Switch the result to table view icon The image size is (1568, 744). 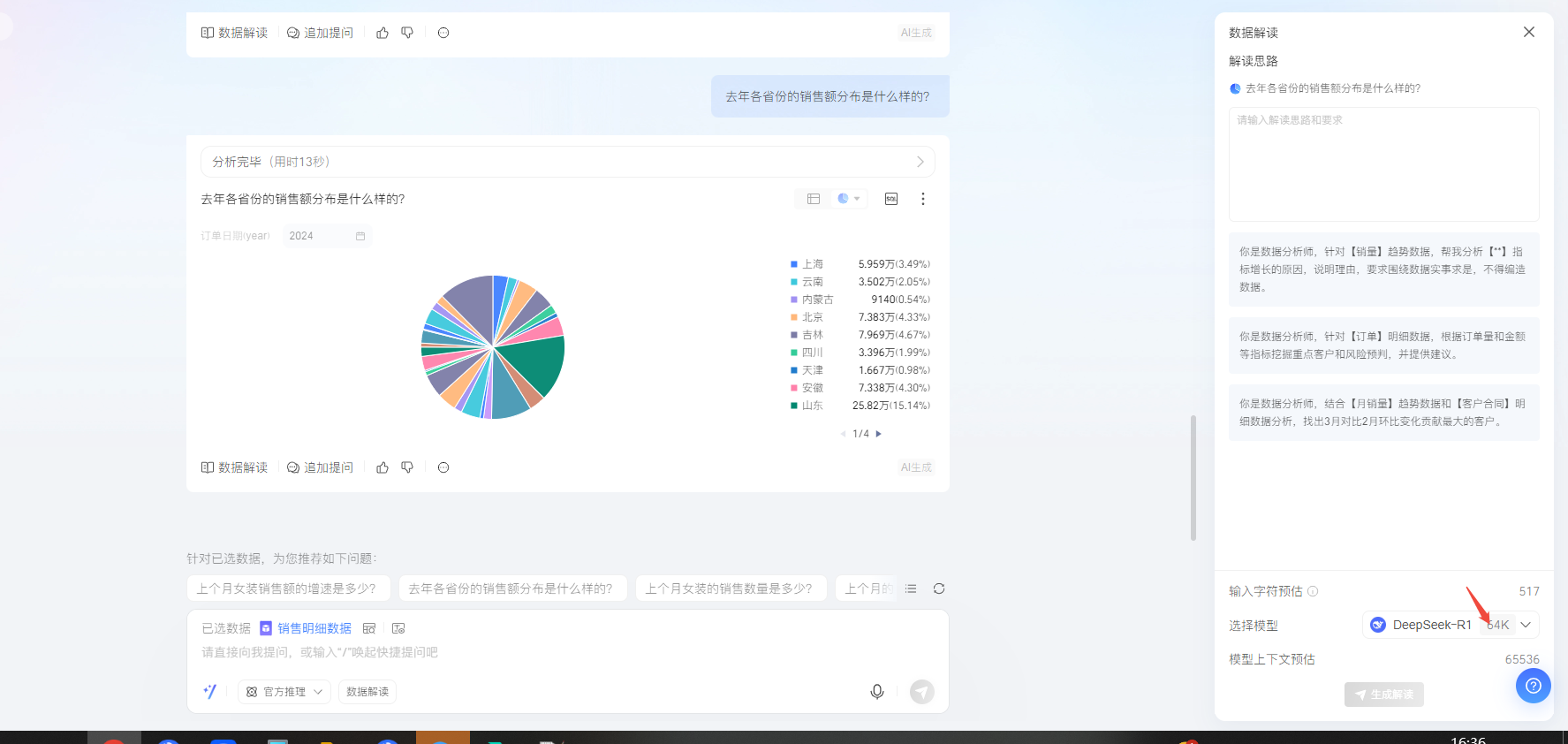click(x=813, y=199)
